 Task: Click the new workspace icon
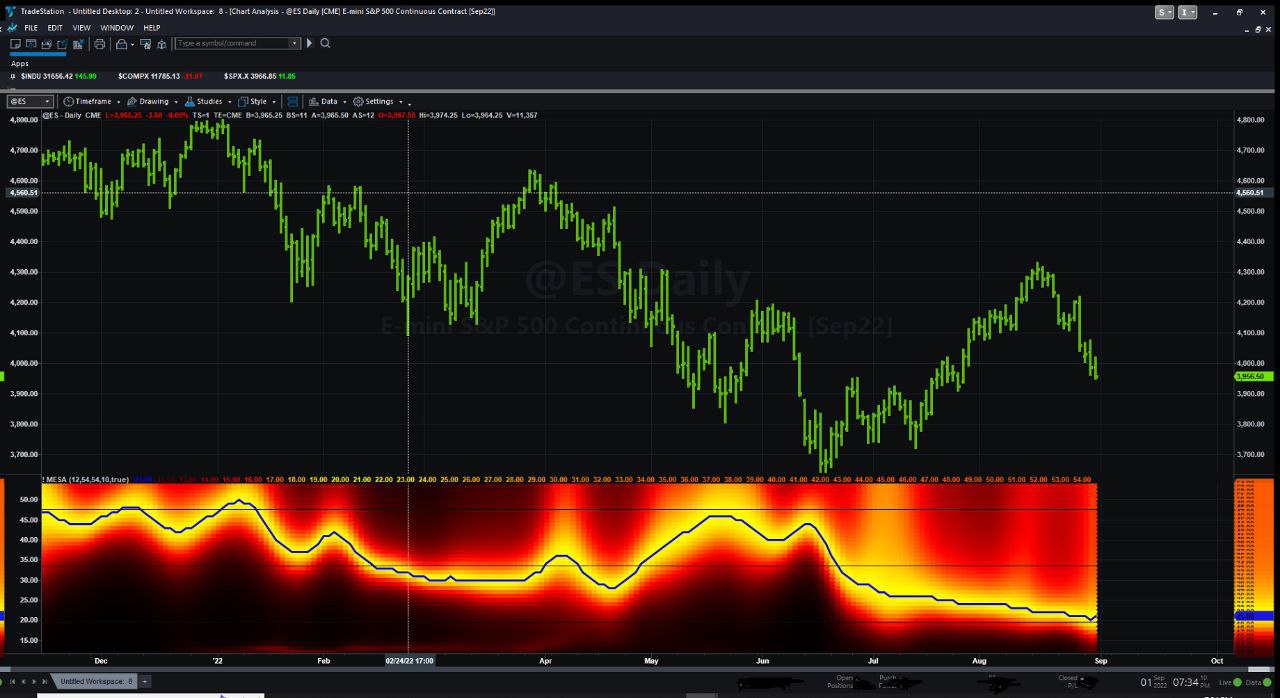click(15, 44)
